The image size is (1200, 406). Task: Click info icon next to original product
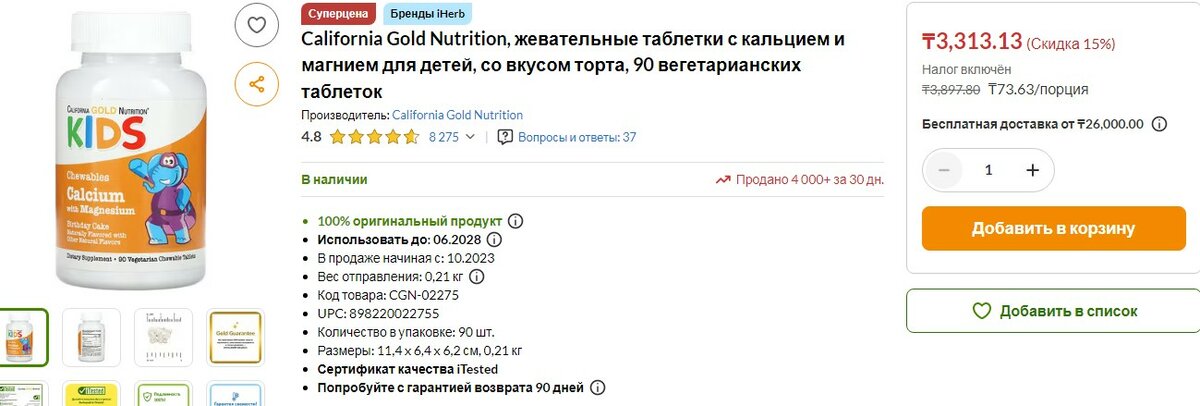(x=516, y=221)
